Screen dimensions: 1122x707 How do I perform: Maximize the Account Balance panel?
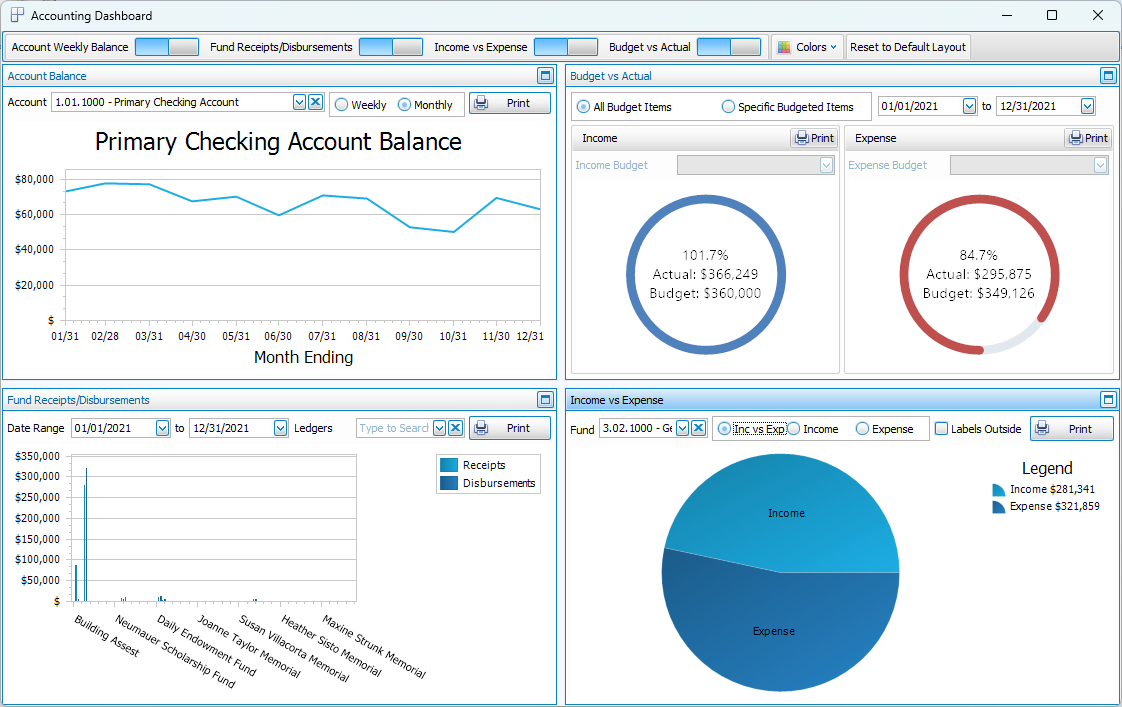tap(545, 76)
